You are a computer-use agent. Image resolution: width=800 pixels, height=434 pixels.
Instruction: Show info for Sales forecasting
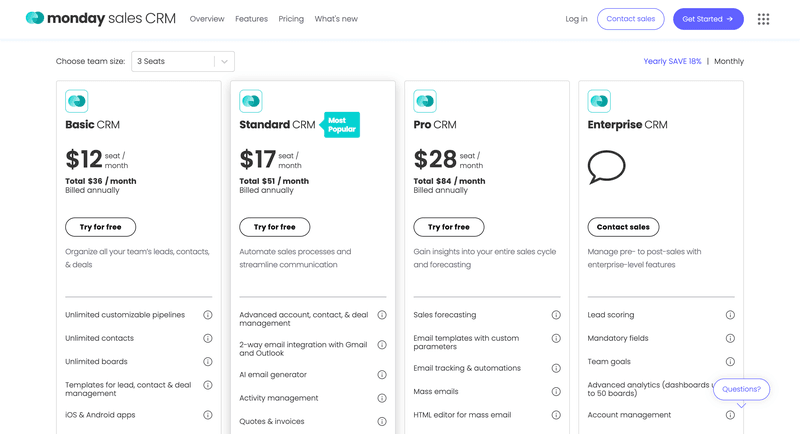[x=556, y=315]
